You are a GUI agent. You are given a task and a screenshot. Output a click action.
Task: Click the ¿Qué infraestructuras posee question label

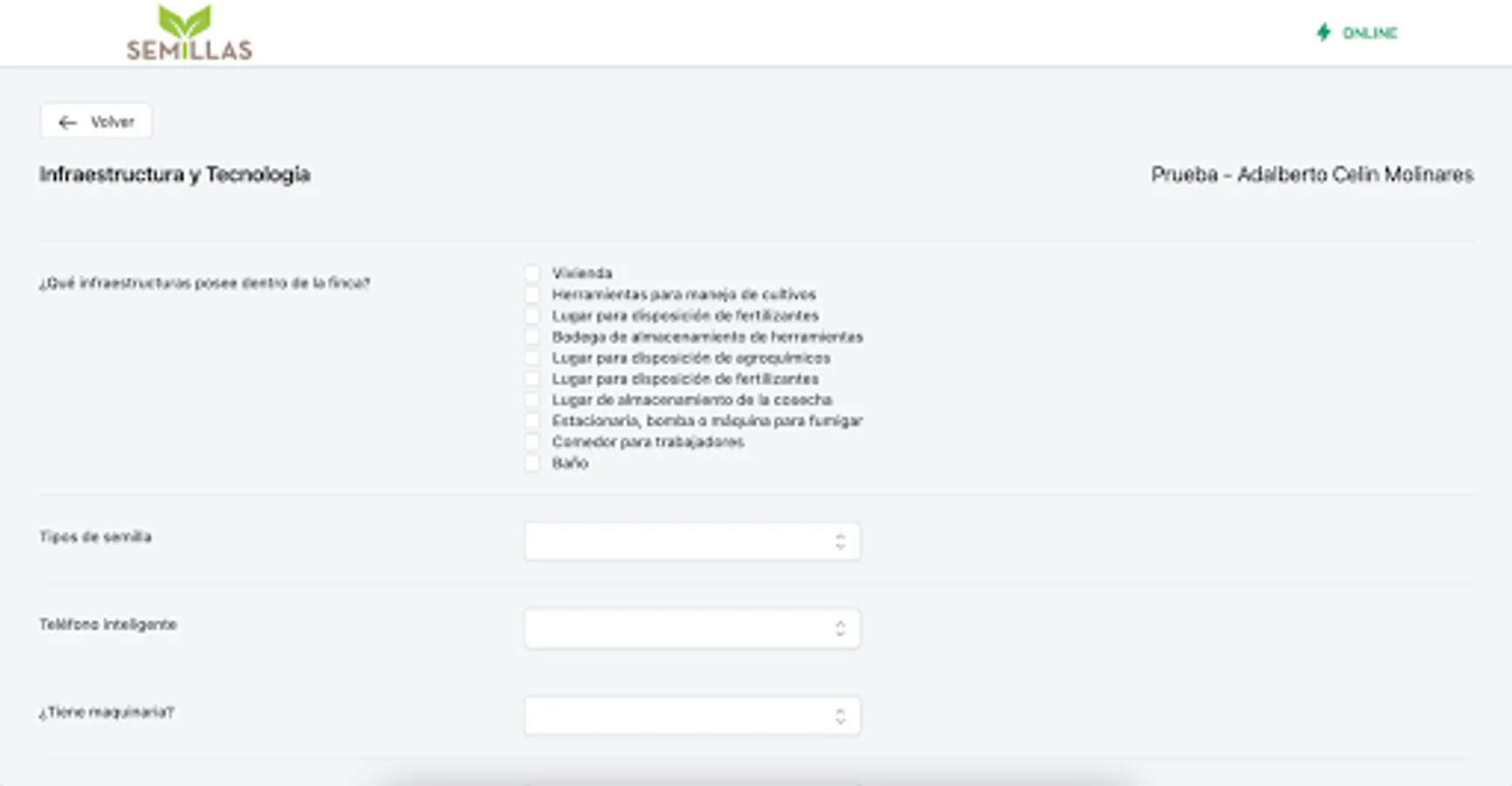(204, 283)
